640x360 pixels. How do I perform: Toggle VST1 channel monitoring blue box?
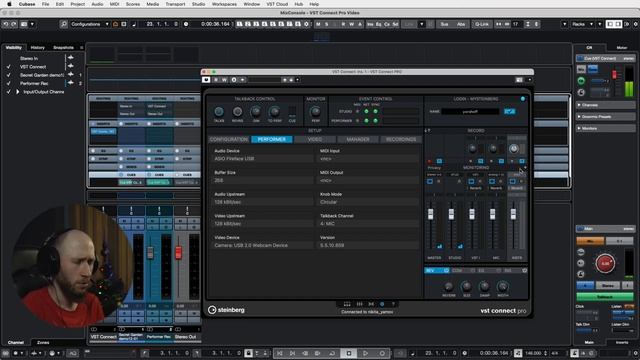[471, 181]
